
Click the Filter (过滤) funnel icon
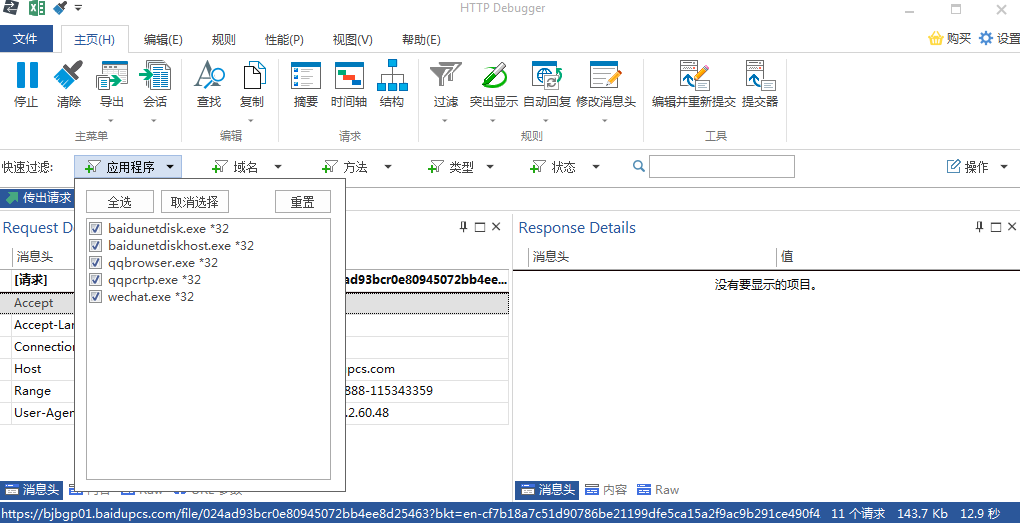coord(446,75)
